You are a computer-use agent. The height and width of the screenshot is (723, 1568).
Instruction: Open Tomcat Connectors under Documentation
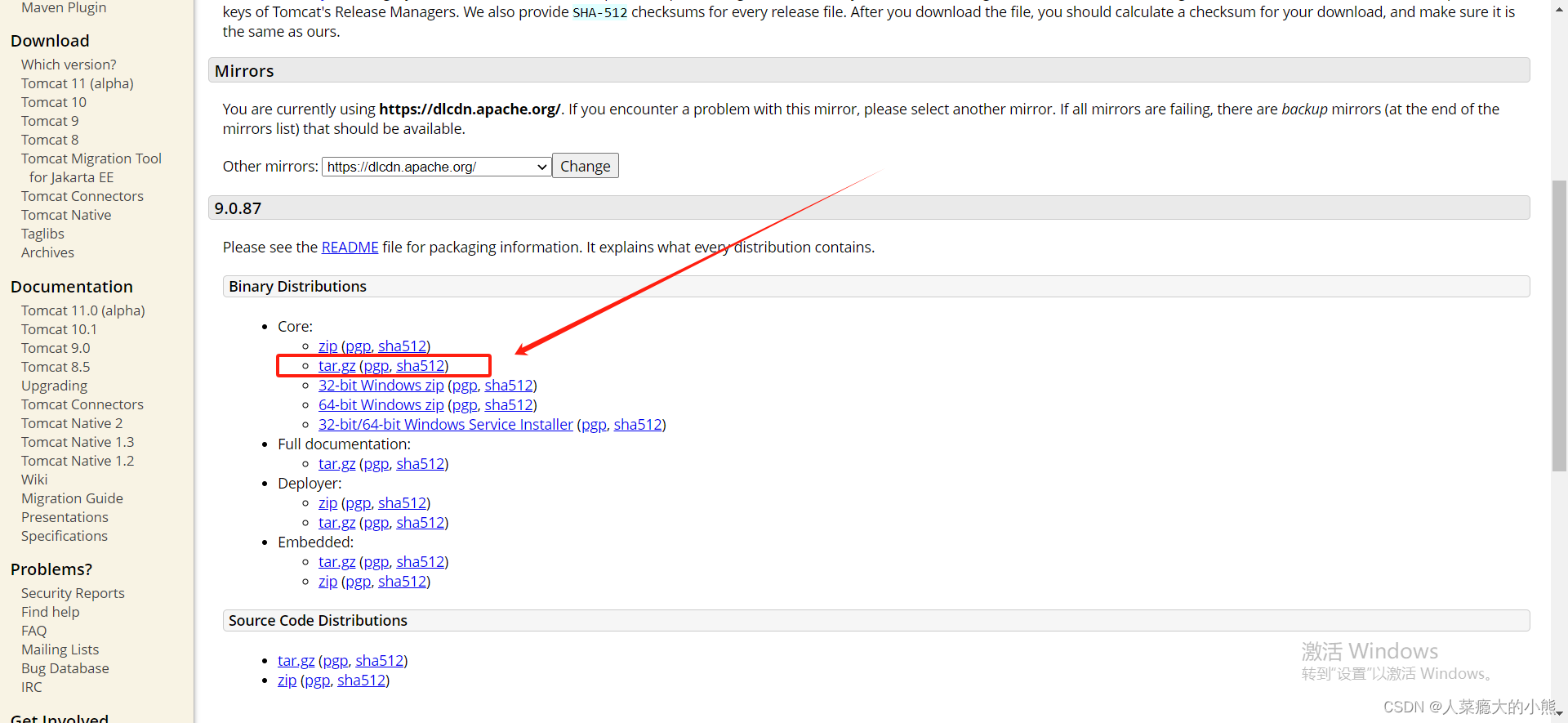tap(82, 404)
